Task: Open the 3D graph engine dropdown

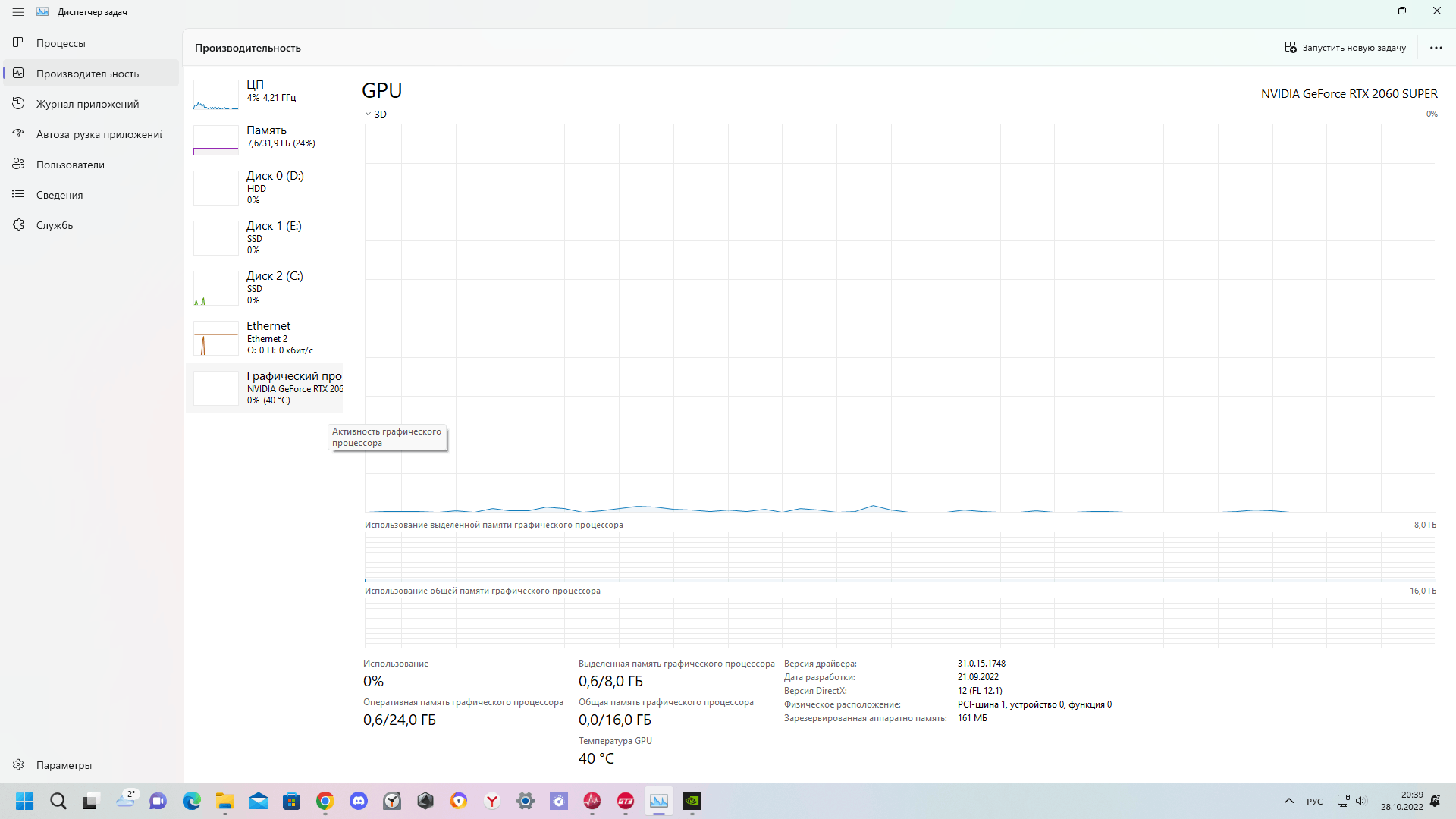Action: click(375, 115)
